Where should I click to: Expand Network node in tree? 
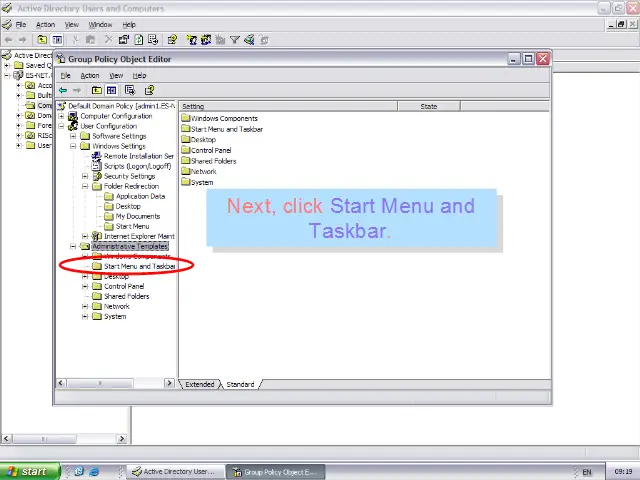(x=85, y=307)
